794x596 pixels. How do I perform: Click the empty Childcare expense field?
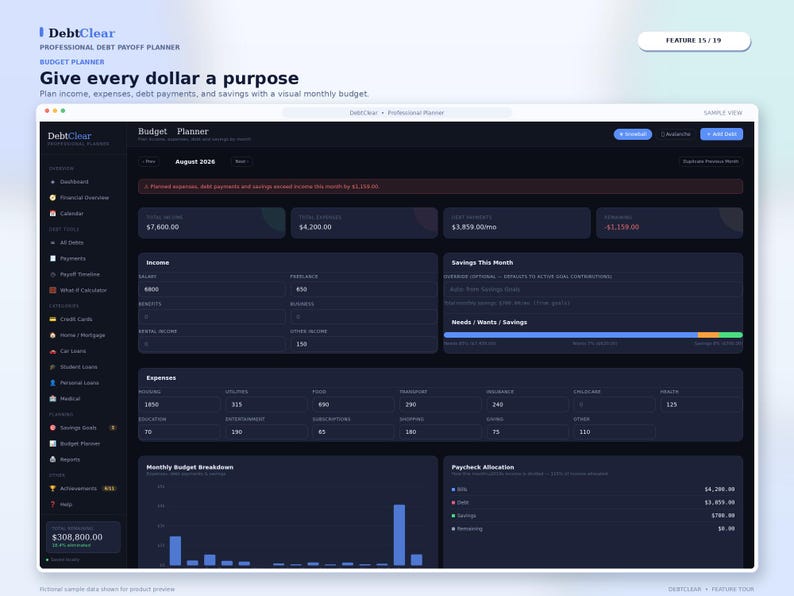pos(614,405)
